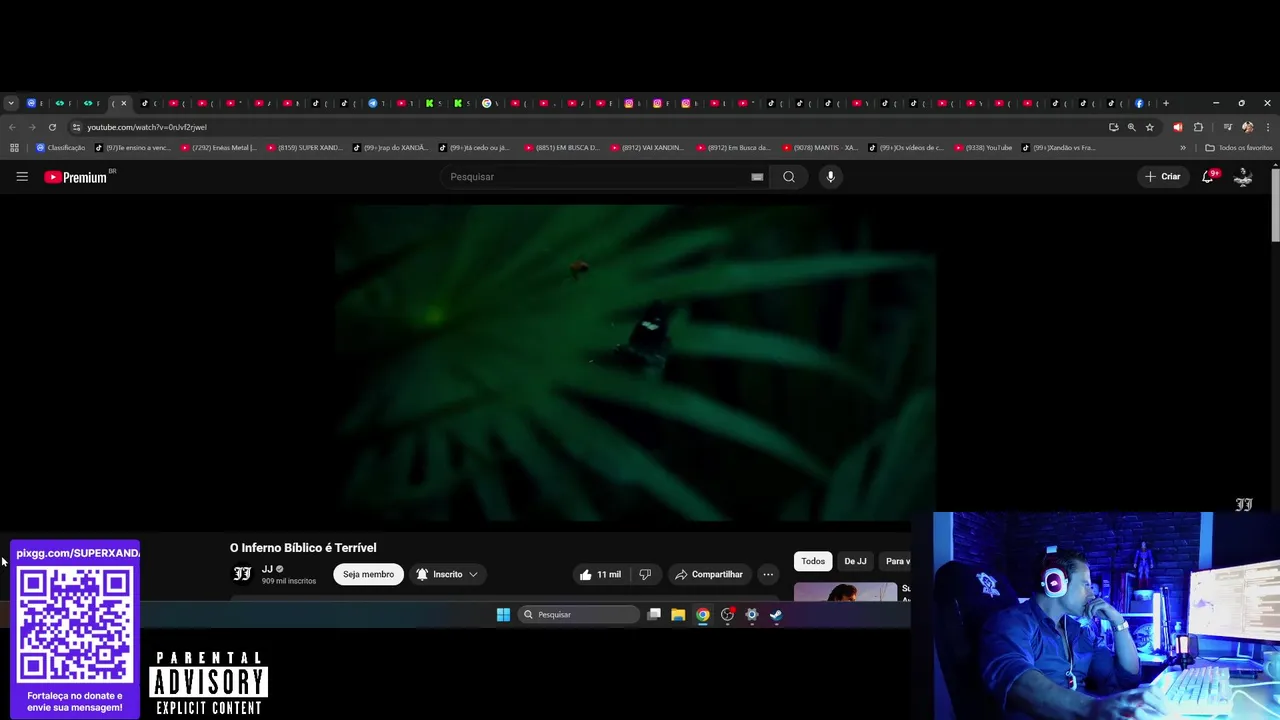Open the JJ channel avatar
The image size is (1280, 720).
[242, 574]
